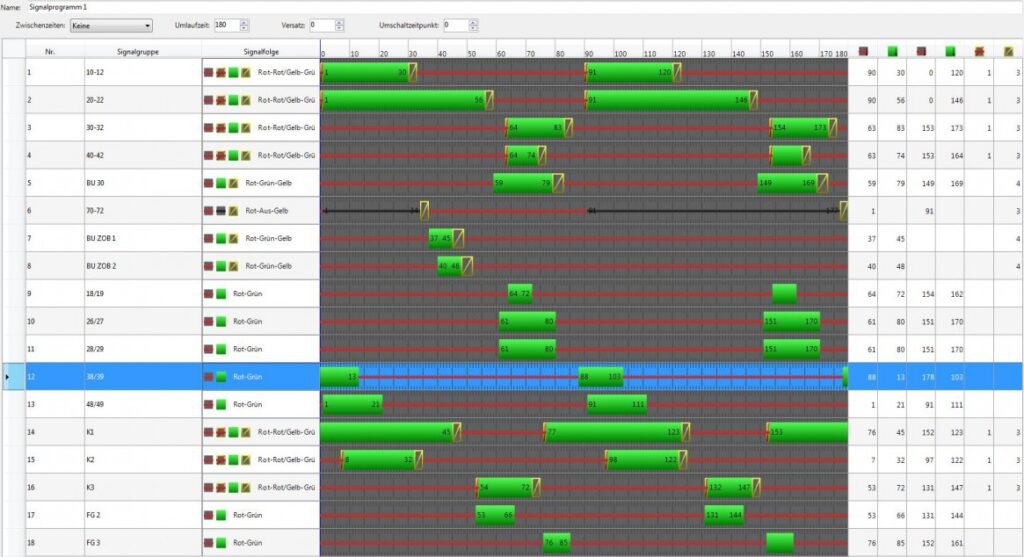
Task: Select the green phase 88–103 in selected row 38/39
Action: (601, 377)
